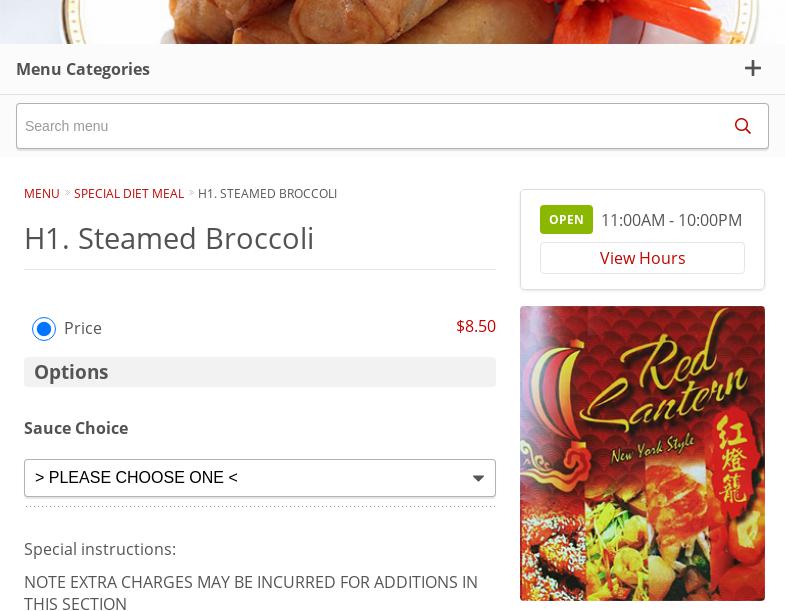Click the H1. STEAMED BROCCOLI breadcrumb text

(x=267, y=193)
